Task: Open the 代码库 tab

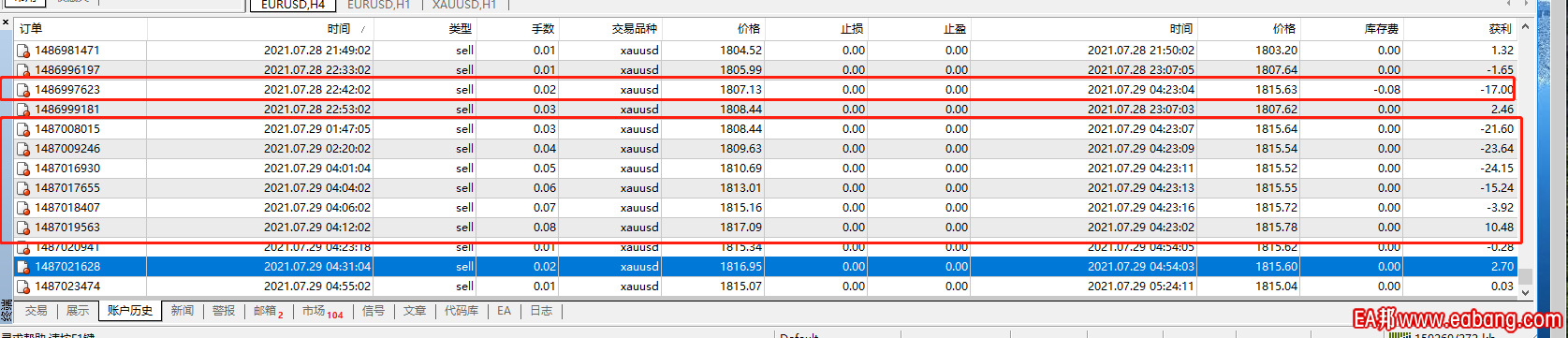Action: pos(462,311)
